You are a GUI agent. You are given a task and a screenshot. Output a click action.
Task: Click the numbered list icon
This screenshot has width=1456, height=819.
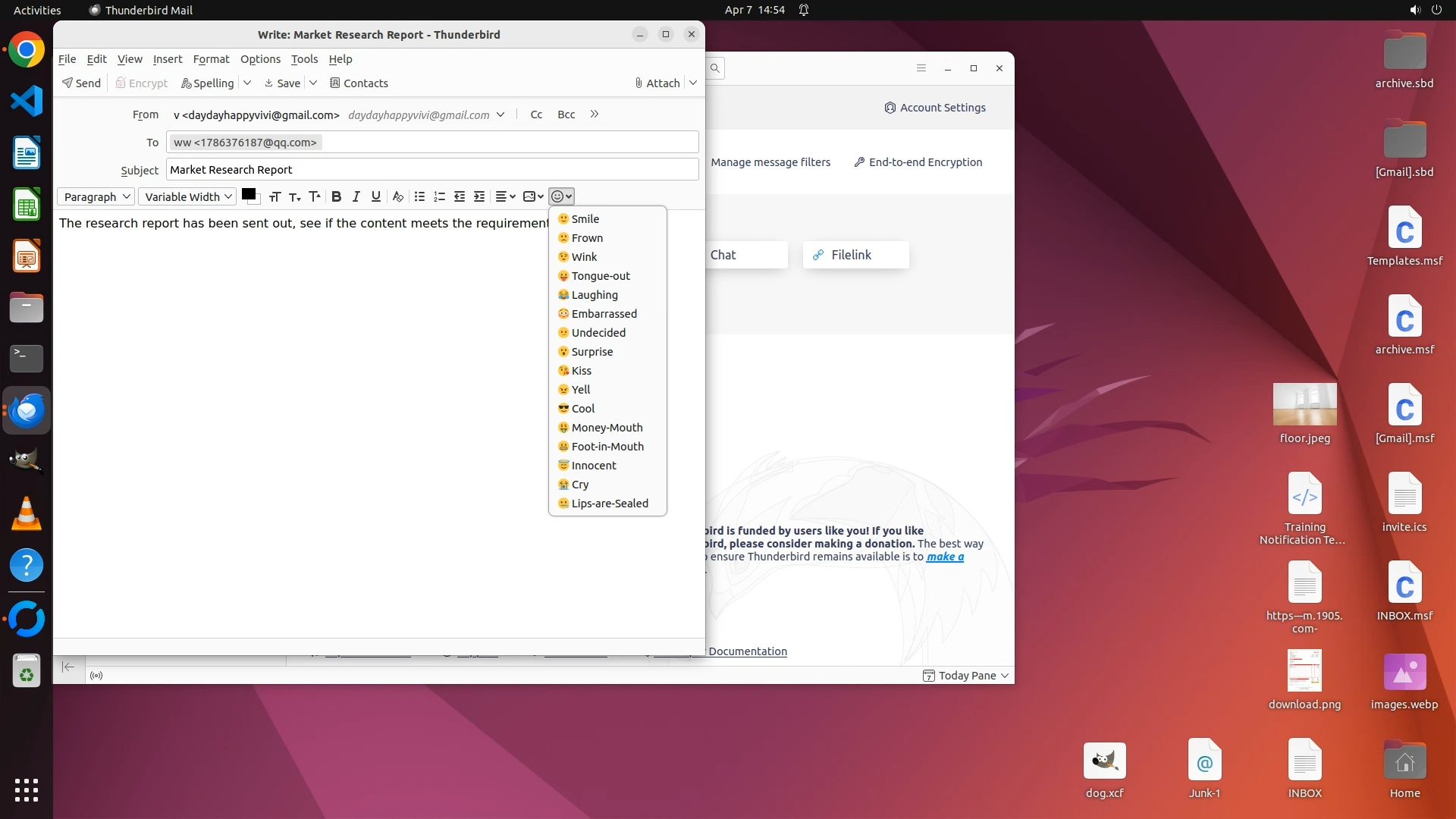click(x=439, y=197)
